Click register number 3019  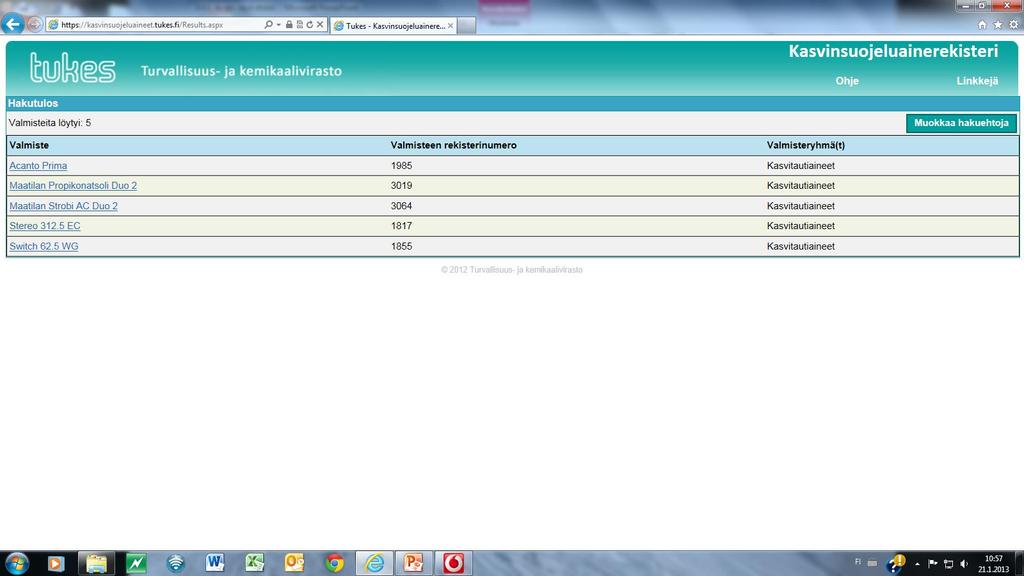[401, 185]
